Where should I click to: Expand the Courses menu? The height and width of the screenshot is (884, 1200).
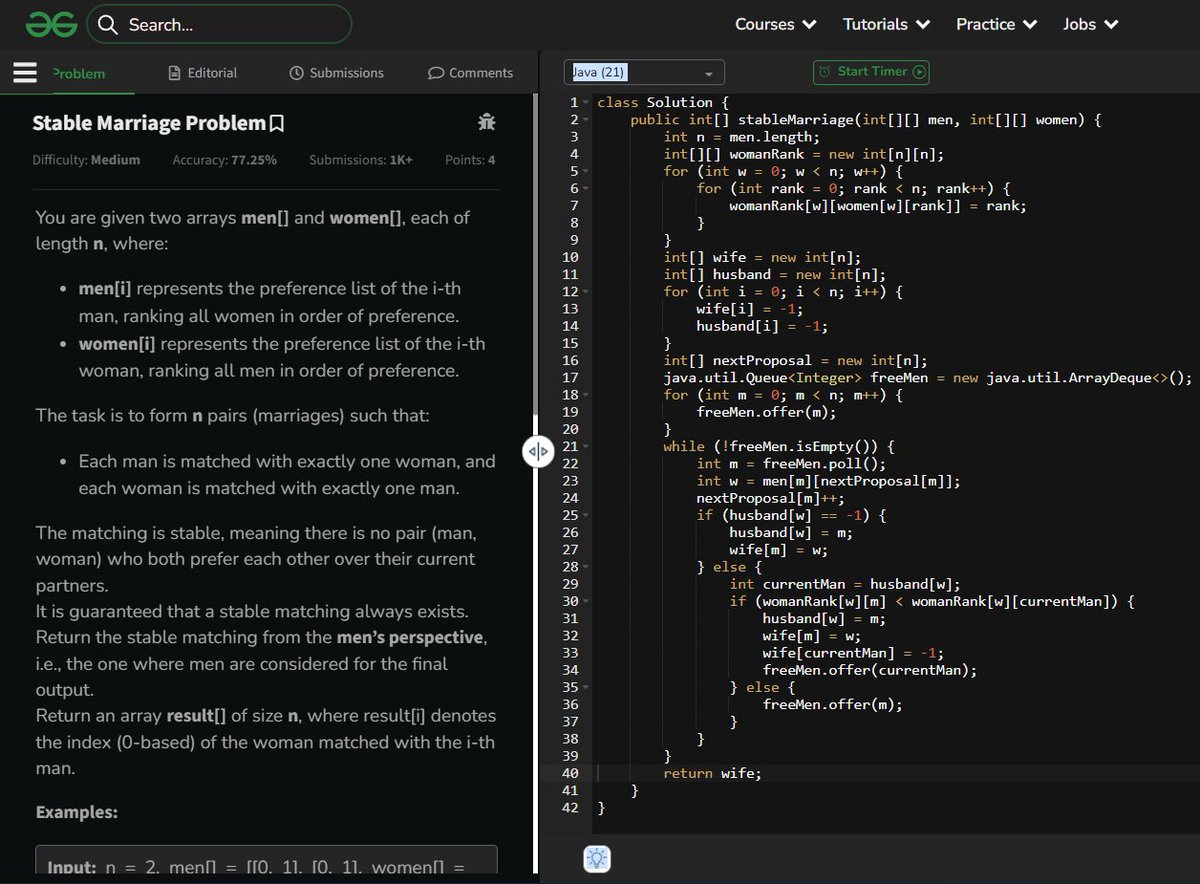[775, 24]
